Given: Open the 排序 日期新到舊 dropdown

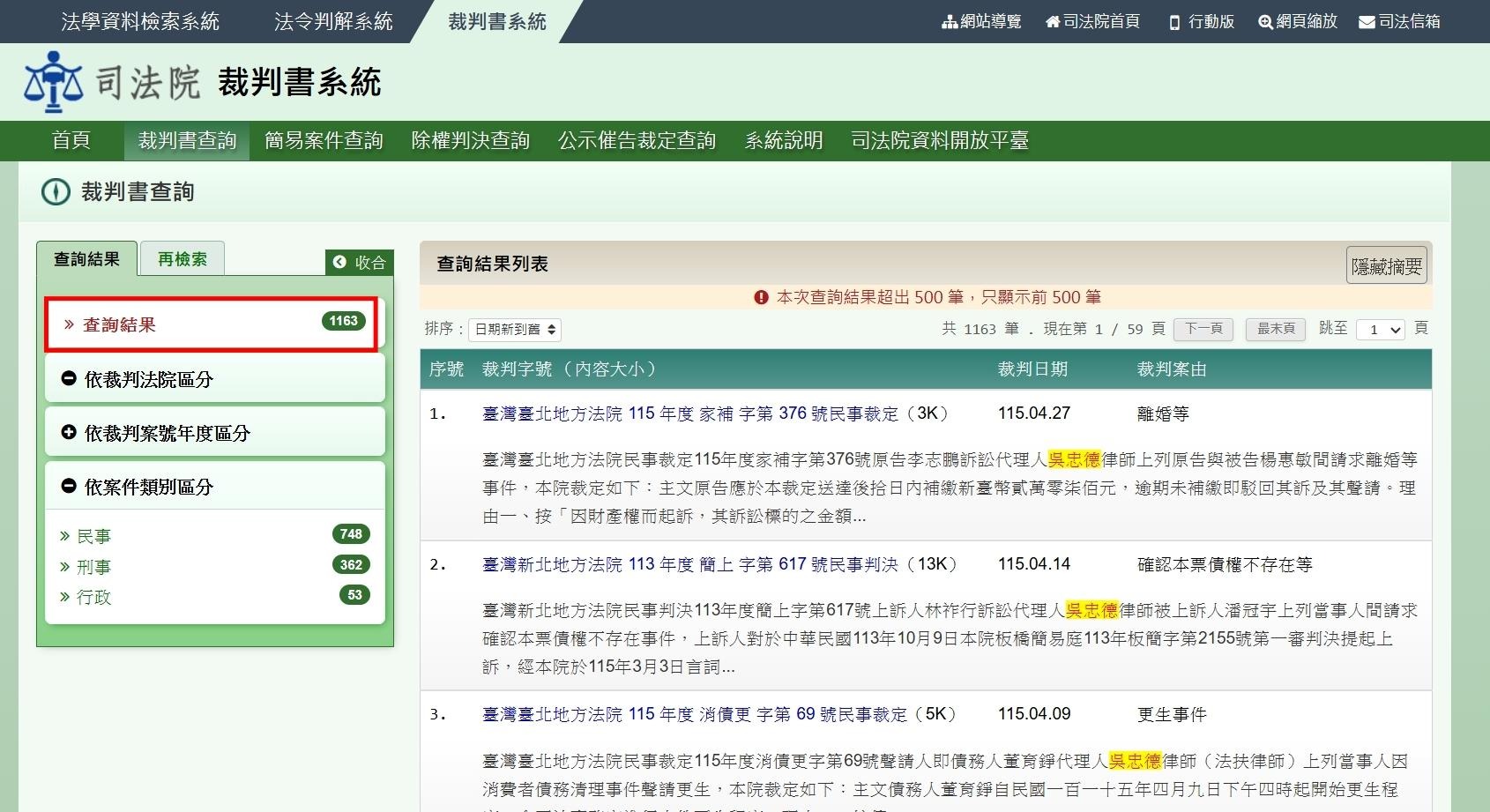Looking at the screenshot, I should tap(515, 330).
